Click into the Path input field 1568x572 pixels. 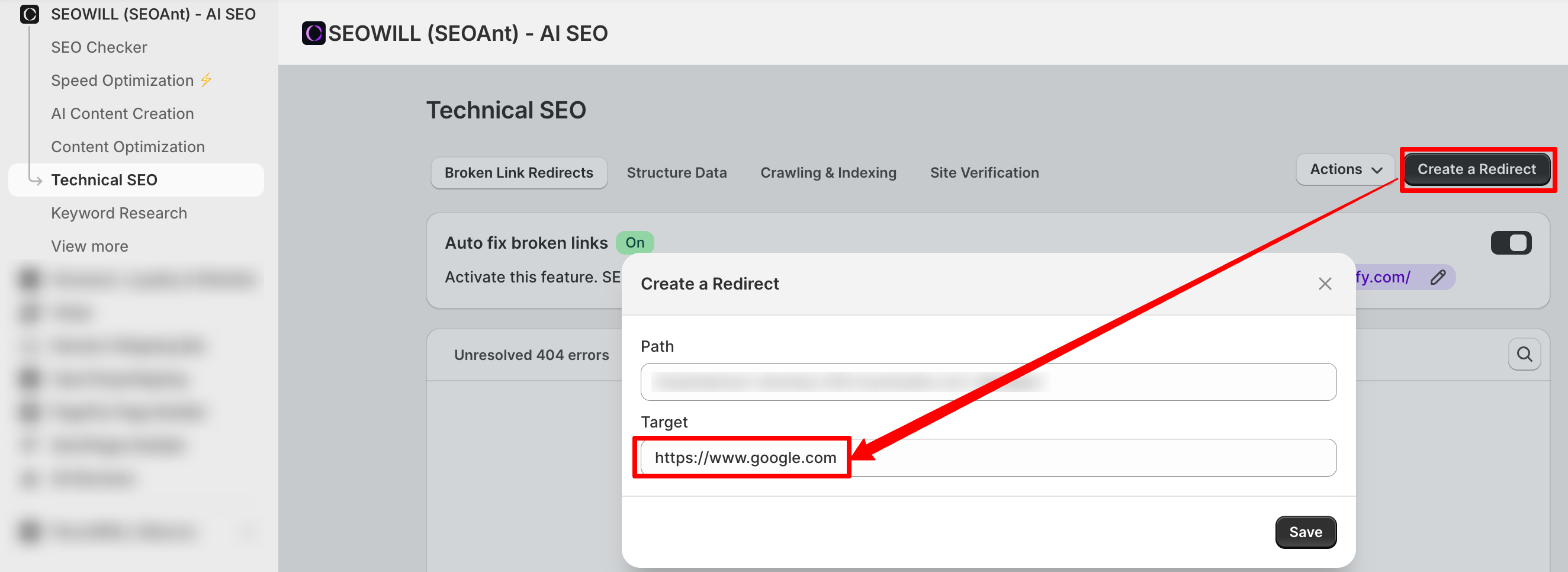pos(988,382)
